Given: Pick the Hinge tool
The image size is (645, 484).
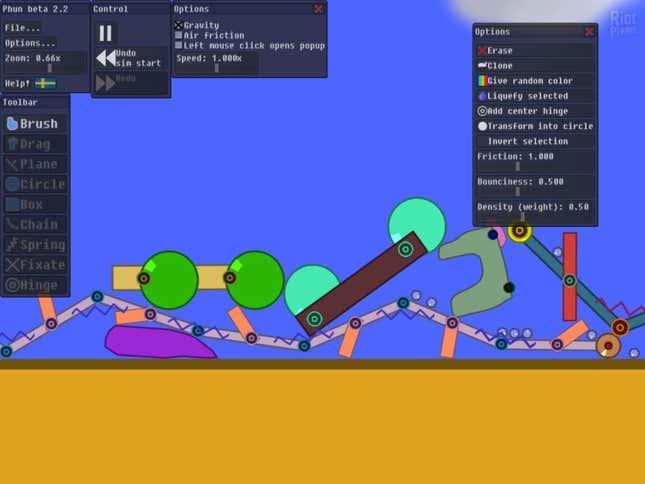Looking at the screenshot, I should 35,285.
